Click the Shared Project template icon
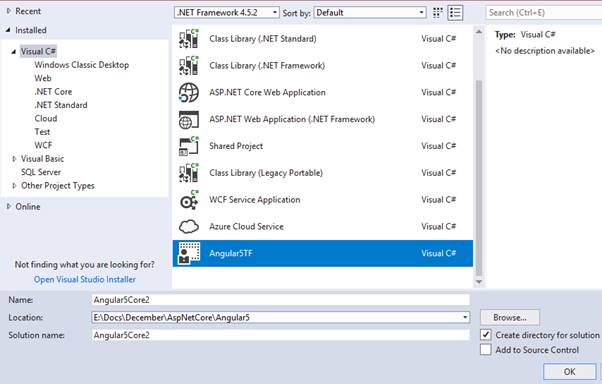602x384 pixels. 189,146
